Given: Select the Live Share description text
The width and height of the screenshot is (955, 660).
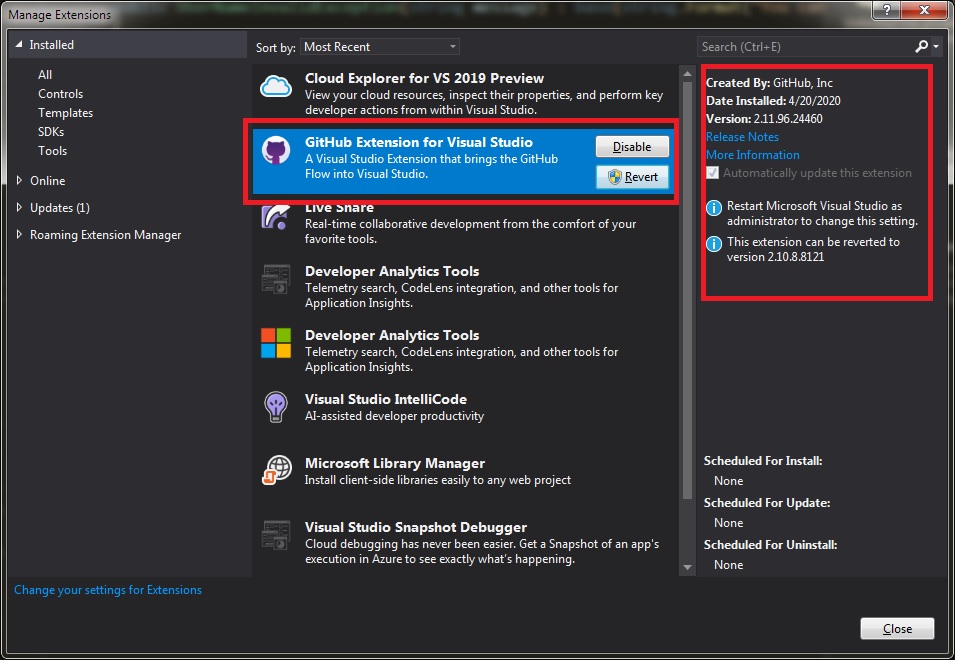Looking at the screenshot, I should point(470,231).
